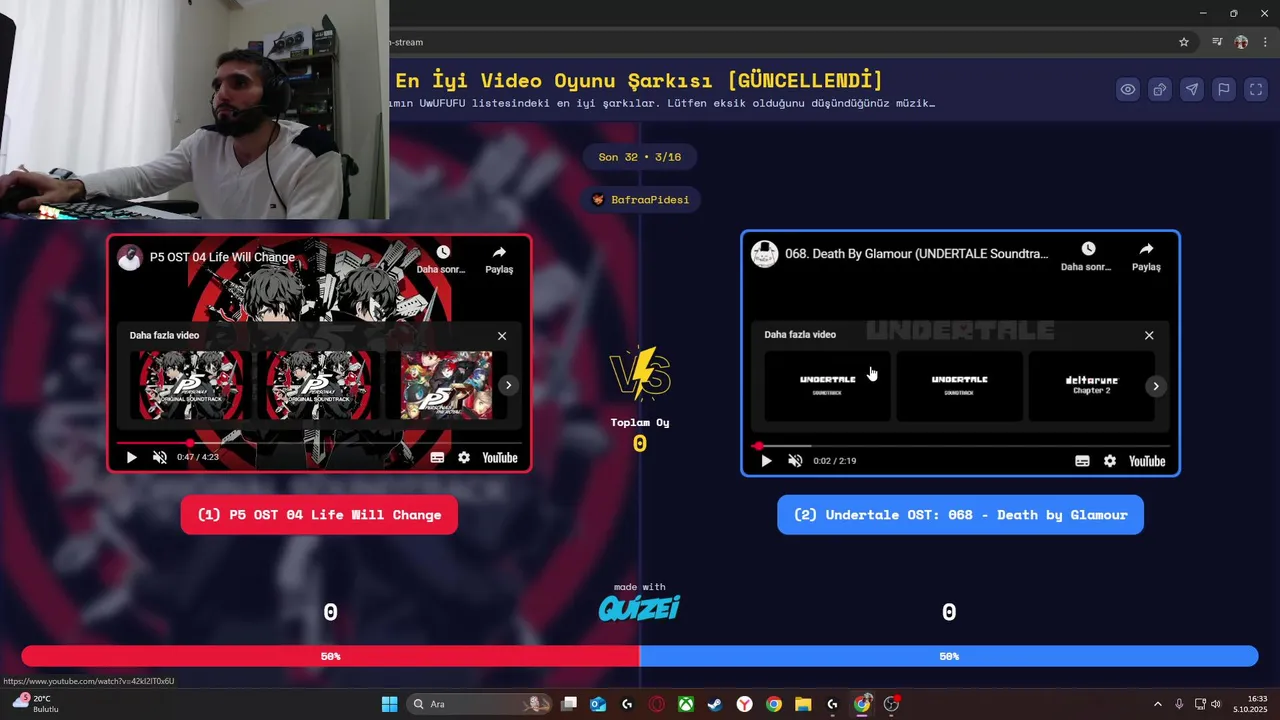1280x720 pixels.
Task: Enter fullscreen with the frame-corners icon
Action: [1256, 89]
